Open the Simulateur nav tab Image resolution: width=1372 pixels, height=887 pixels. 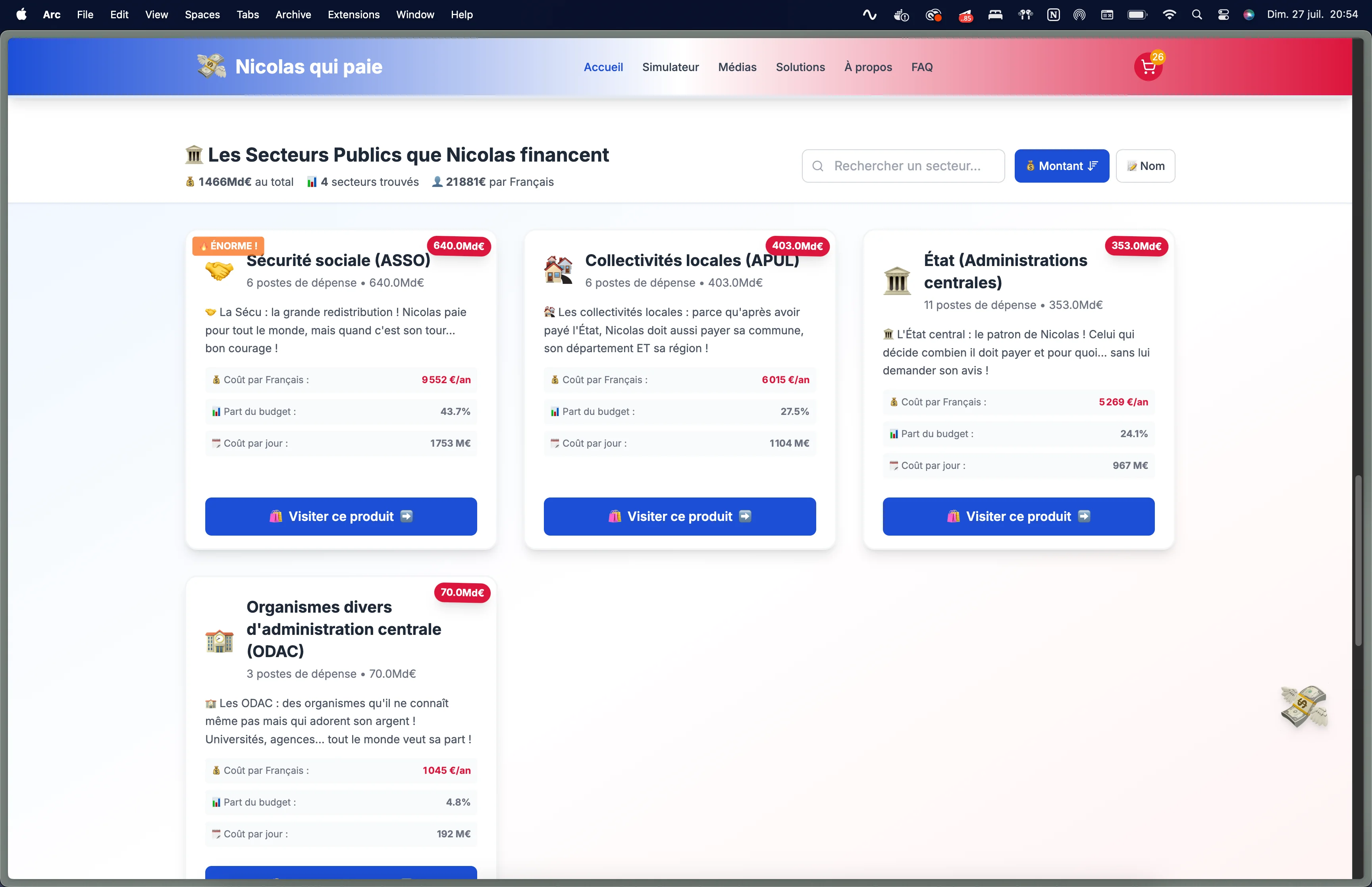click(x=670, y=67)
